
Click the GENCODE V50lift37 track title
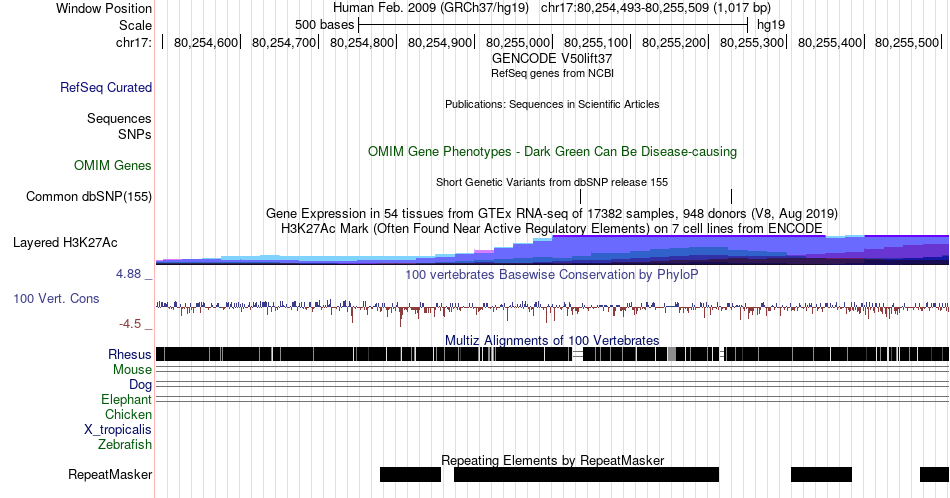(552, 59)
